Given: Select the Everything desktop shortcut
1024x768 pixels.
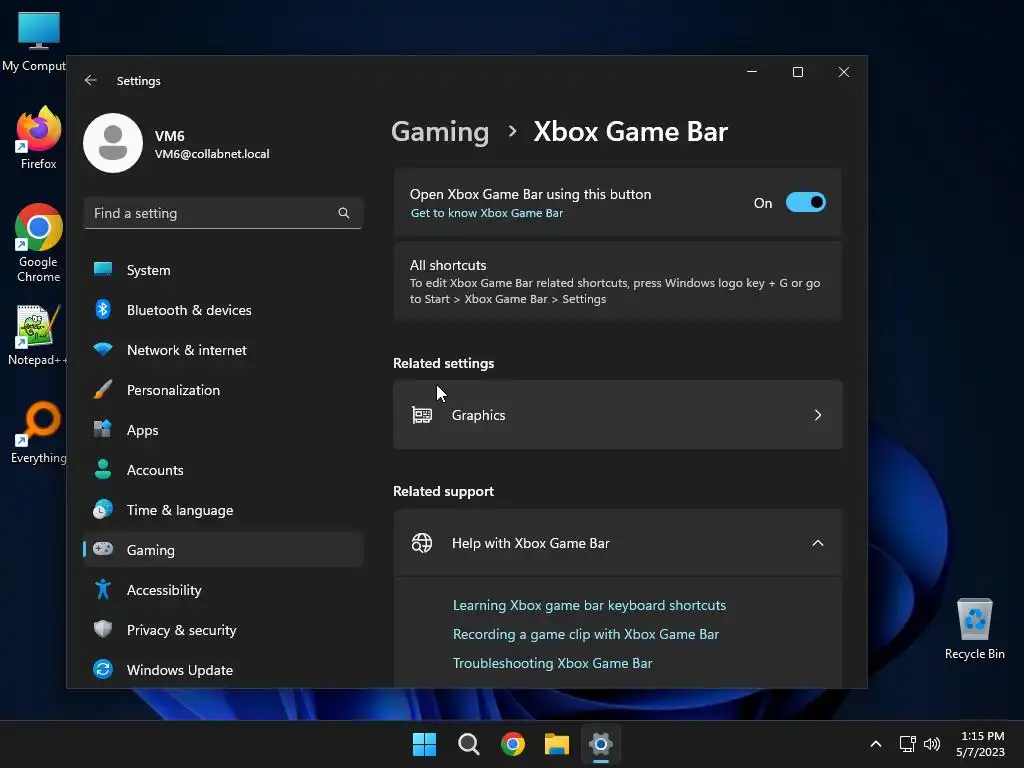Looking at the screenshot, I should [x=39, y=432].
